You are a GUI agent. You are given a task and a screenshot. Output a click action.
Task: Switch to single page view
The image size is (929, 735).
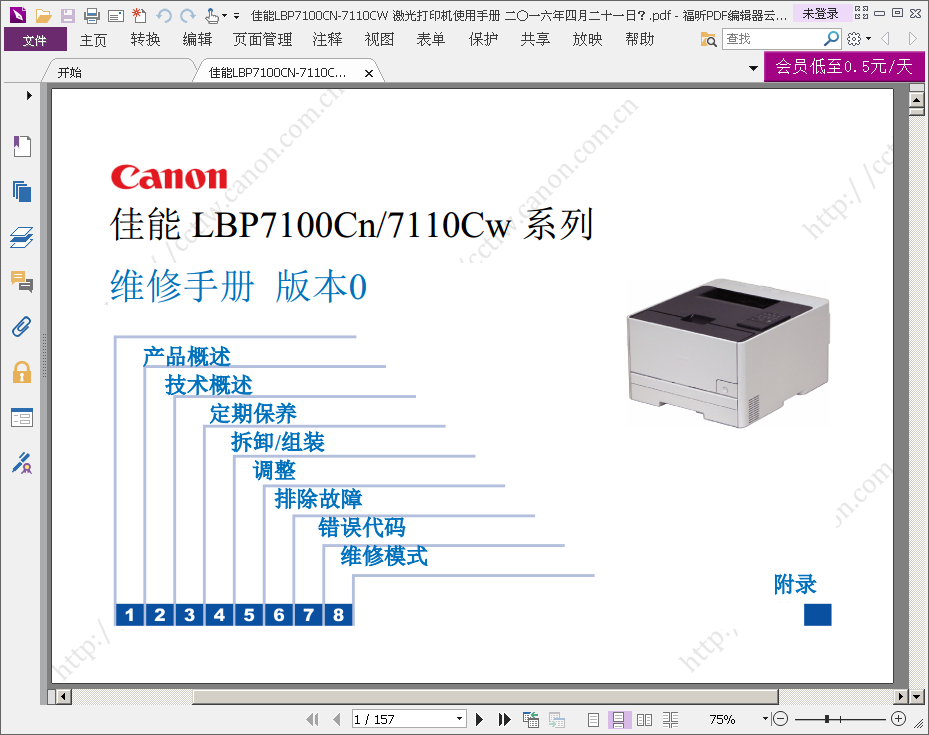click(593, 720)
